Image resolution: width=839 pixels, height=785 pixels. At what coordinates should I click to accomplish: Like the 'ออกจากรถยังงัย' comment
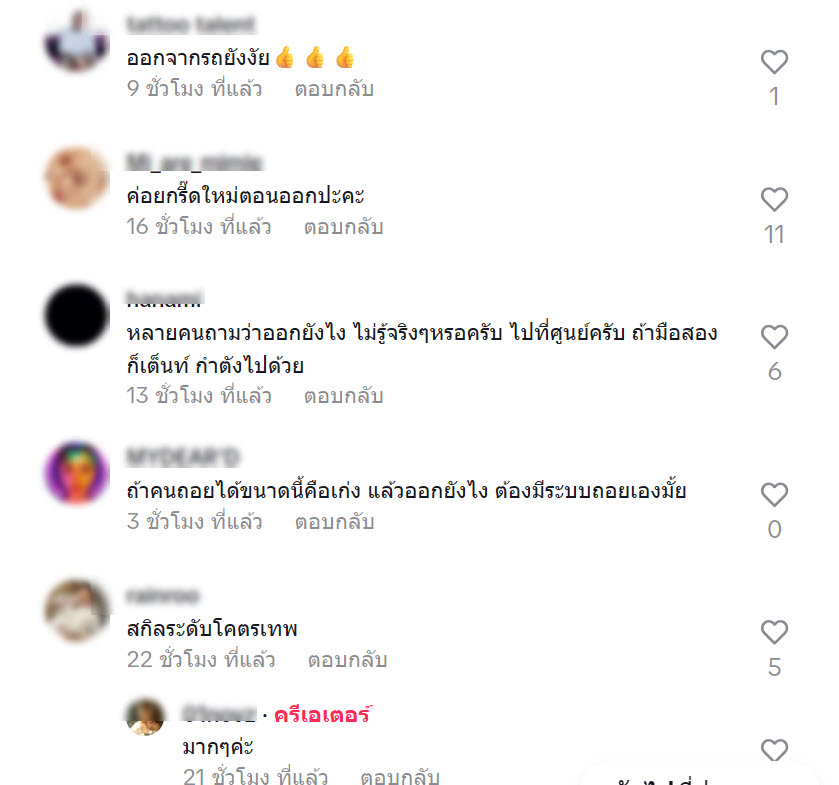(x=774, y=62)
